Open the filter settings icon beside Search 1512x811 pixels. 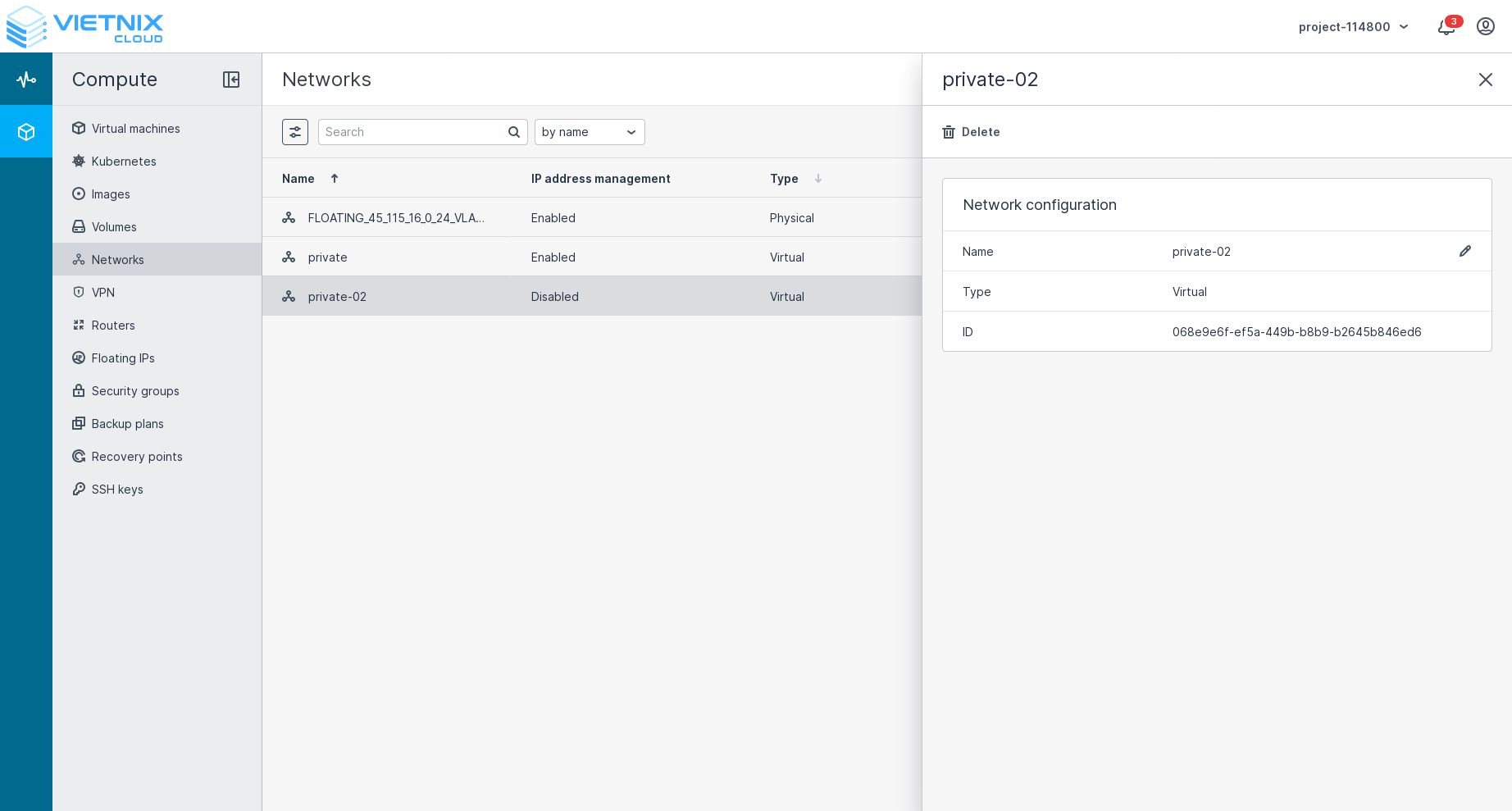[295, 132]
